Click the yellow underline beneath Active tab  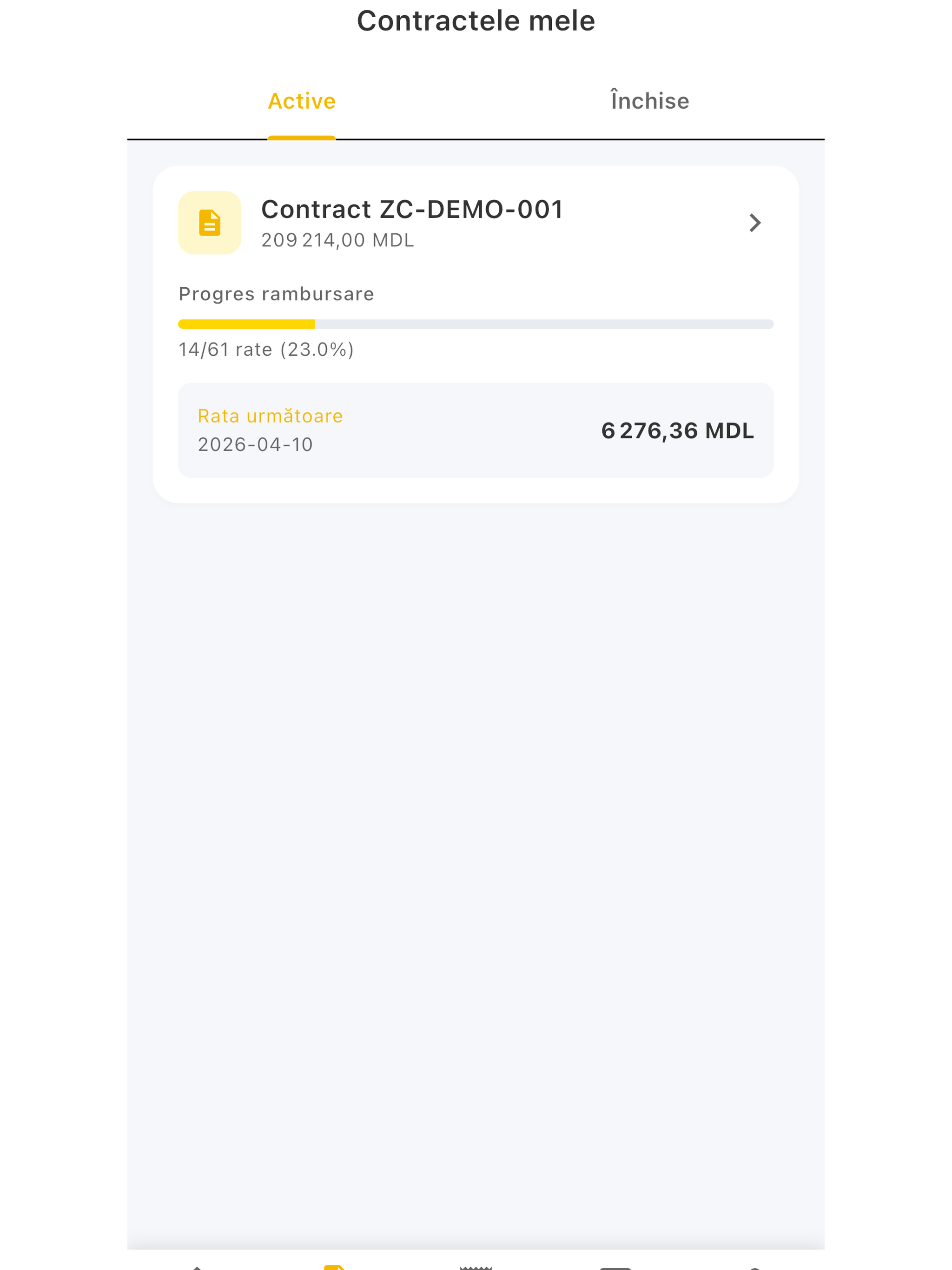[301, 138]
